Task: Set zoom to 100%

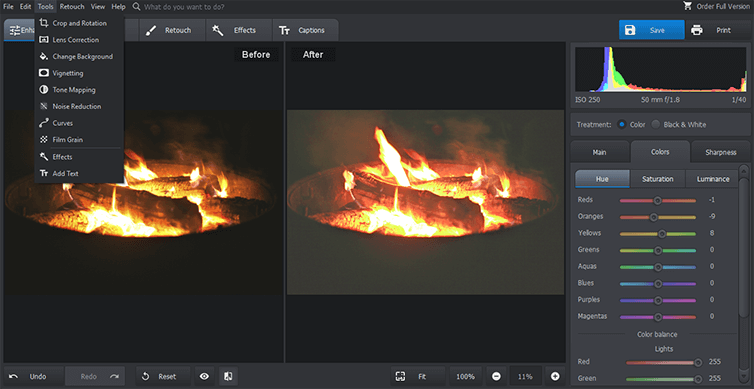Action: coord(465,376)
